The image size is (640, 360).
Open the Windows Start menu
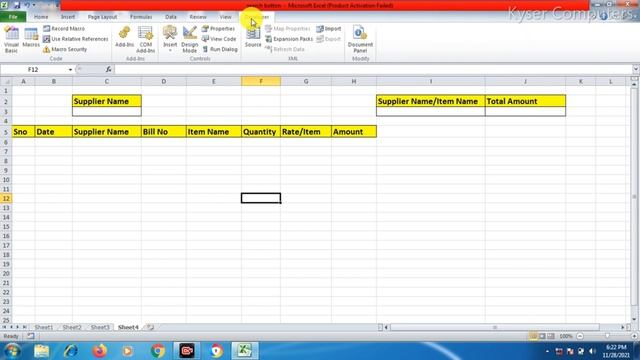(x=12, y=351)
